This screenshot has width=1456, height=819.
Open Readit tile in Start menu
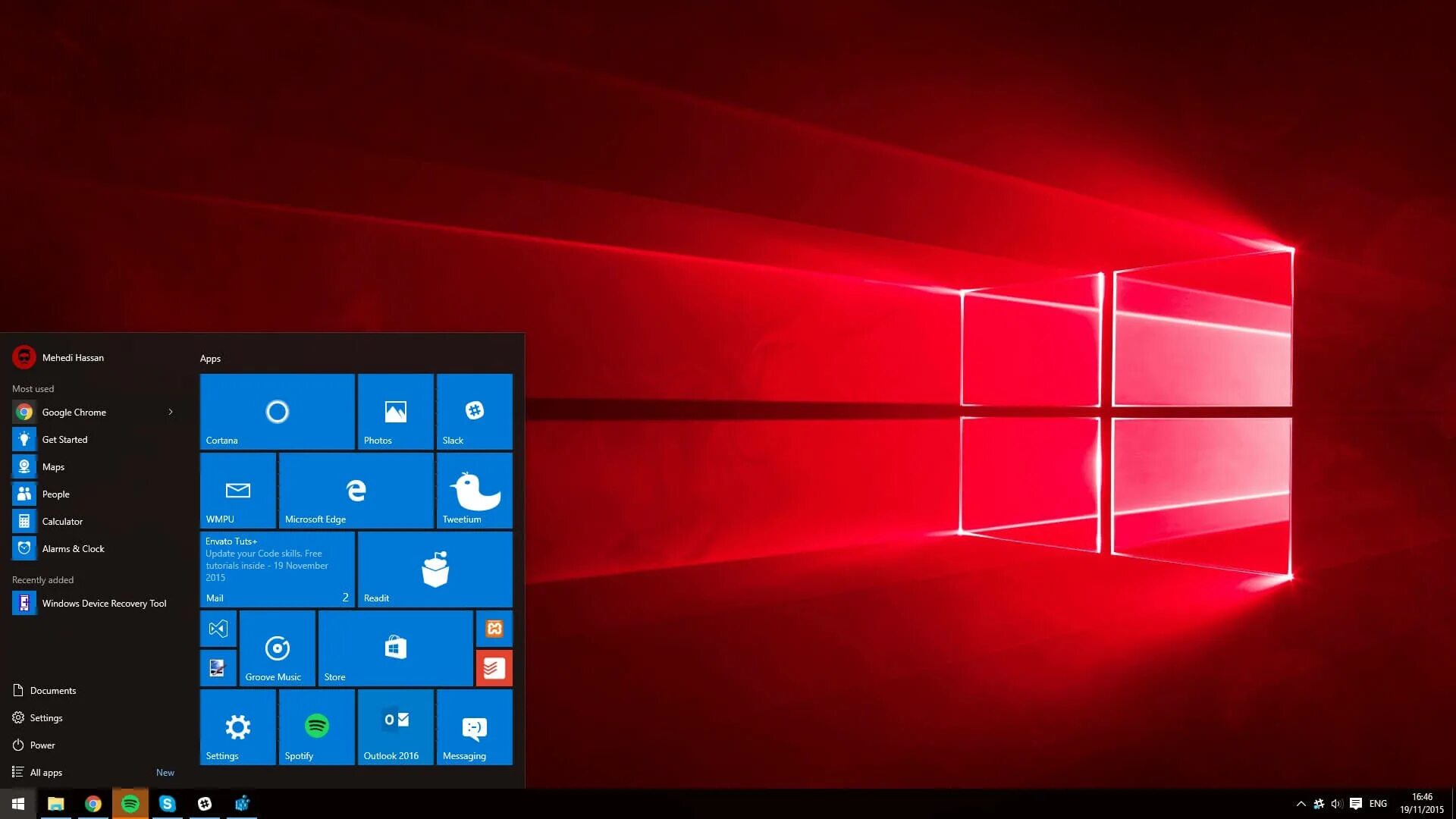(x=435, y=569)
